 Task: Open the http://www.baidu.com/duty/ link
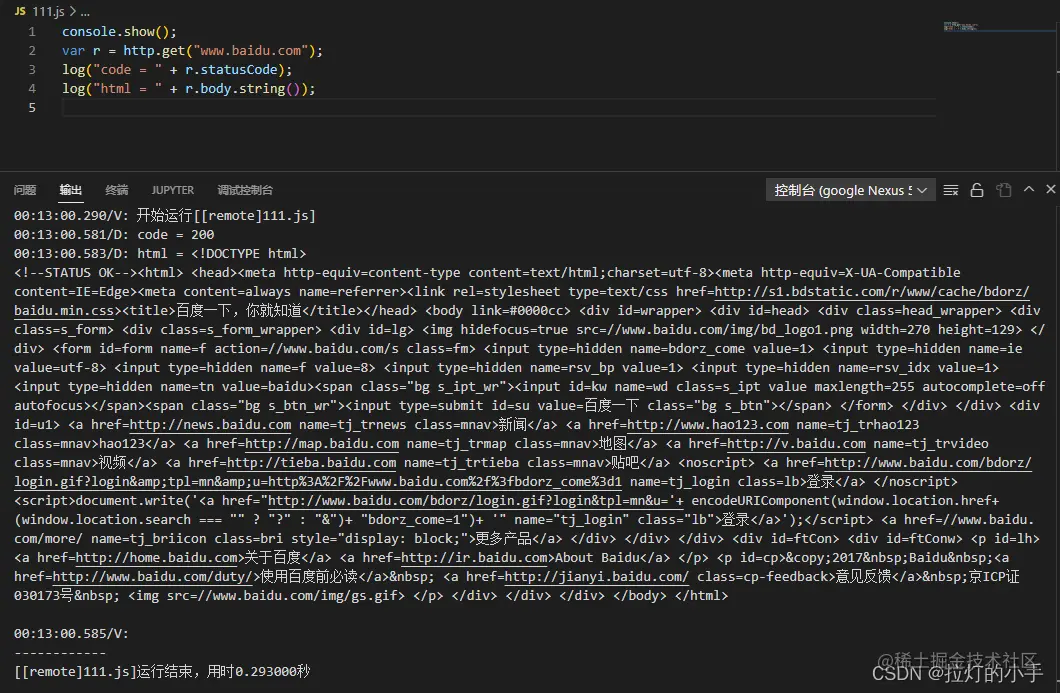152,577
